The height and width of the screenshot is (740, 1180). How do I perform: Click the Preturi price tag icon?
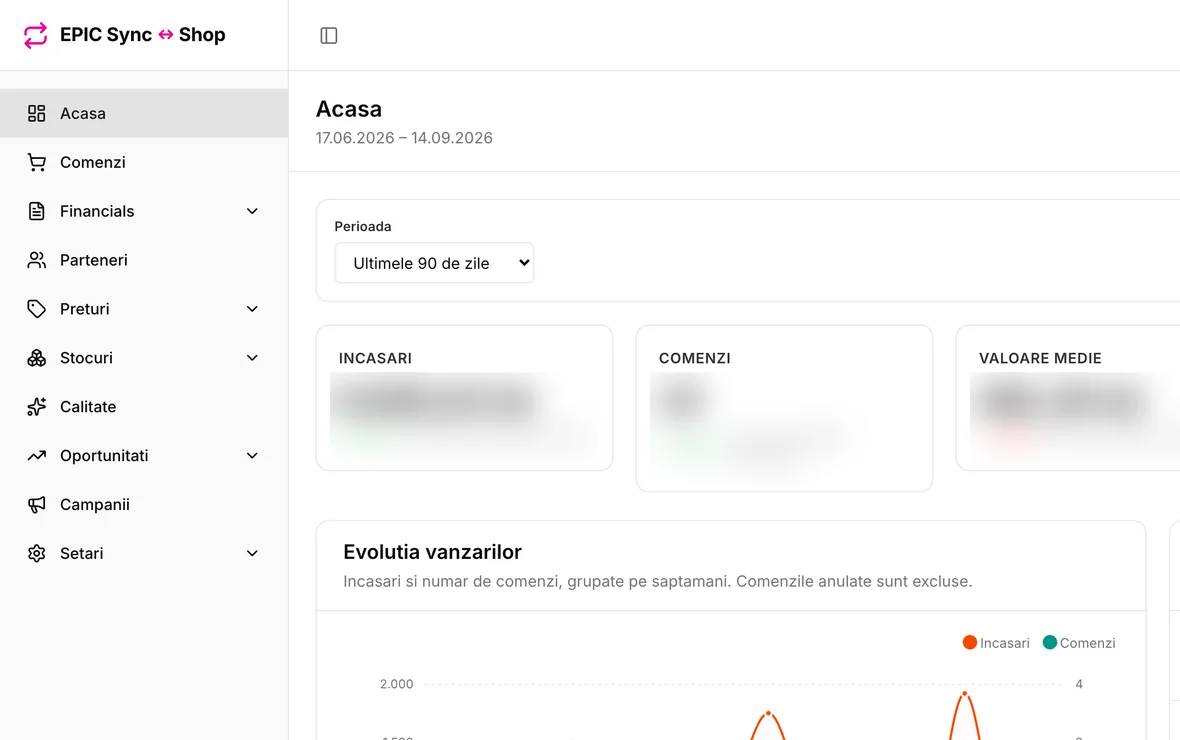pyautogui.click(x=36, y=309)
